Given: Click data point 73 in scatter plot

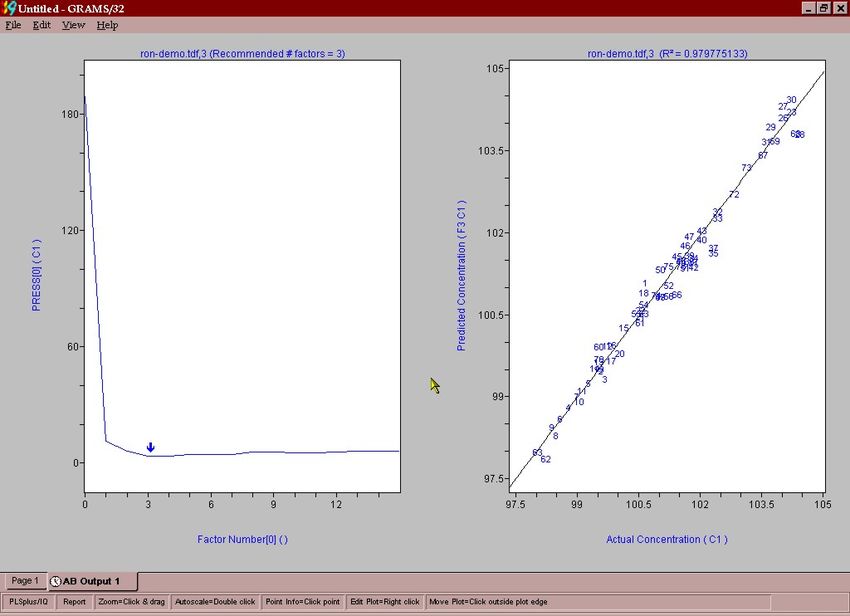Looking at the screenshot, I should 746,168.
